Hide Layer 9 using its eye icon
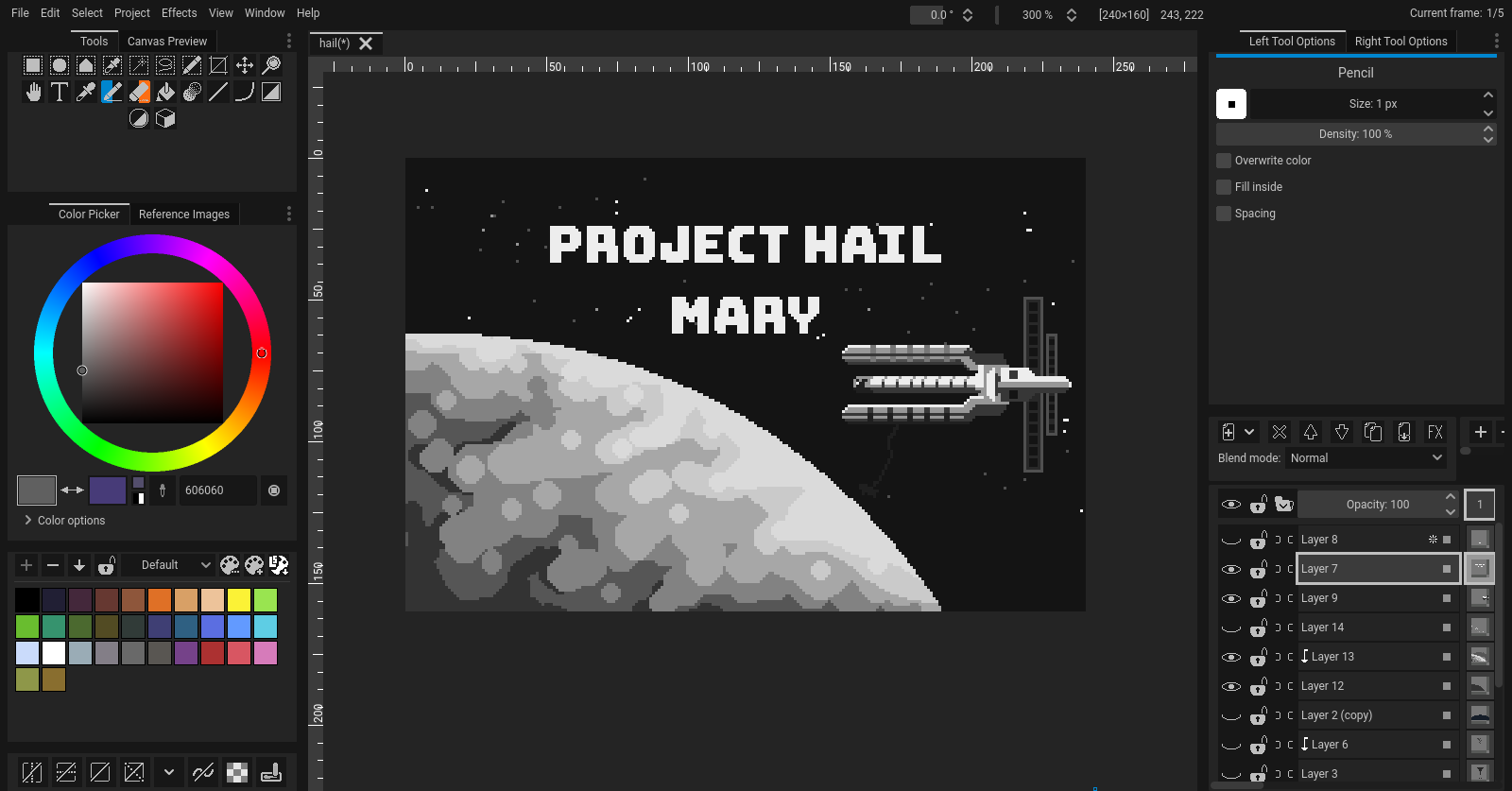This screenshot has width=1512, height=791. point(1230,598)
